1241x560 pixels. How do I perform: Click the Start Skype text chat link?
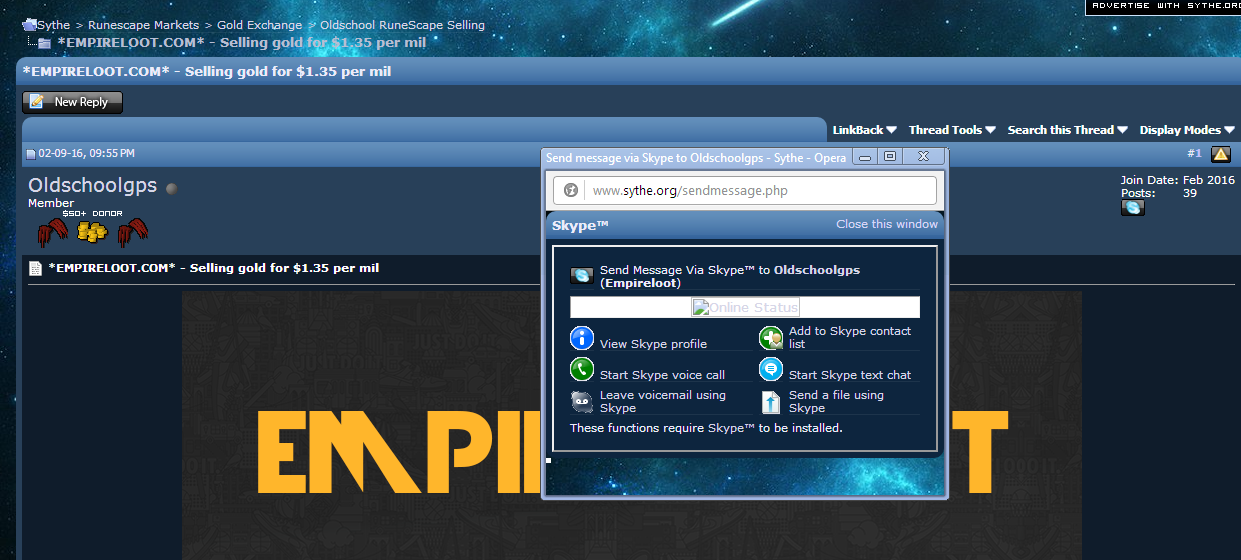pyautogui.click(x=850, y=375)
